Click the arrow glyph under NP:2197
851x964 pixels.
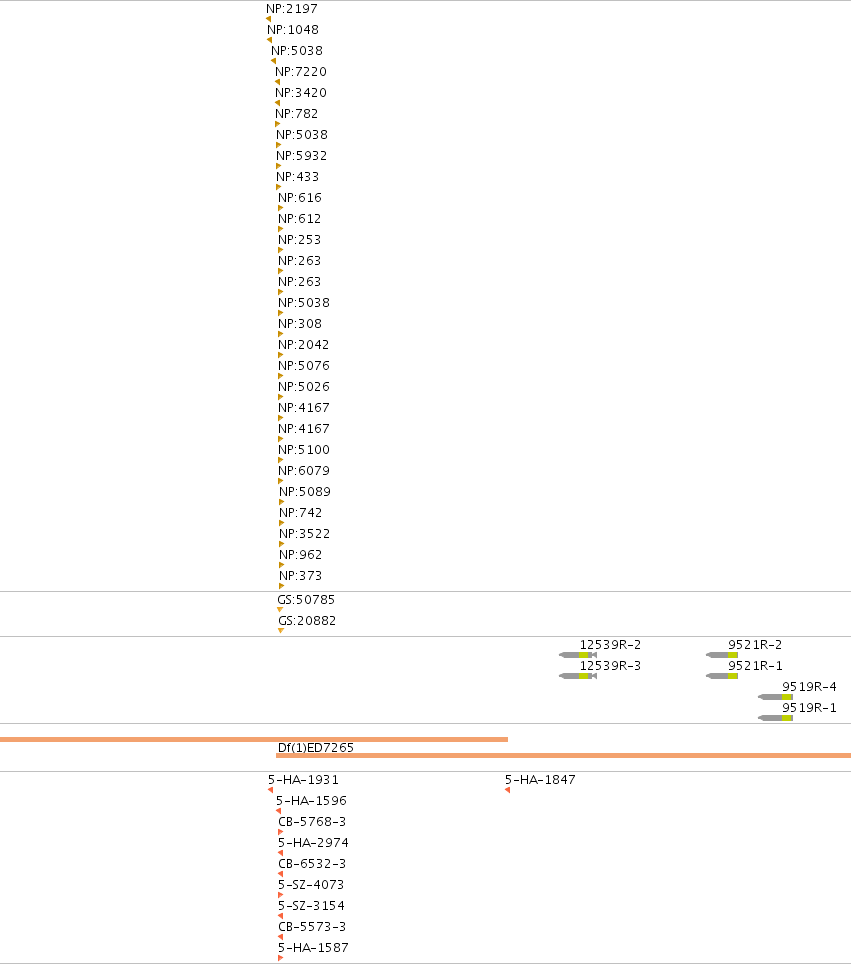(x=269, y=19)
